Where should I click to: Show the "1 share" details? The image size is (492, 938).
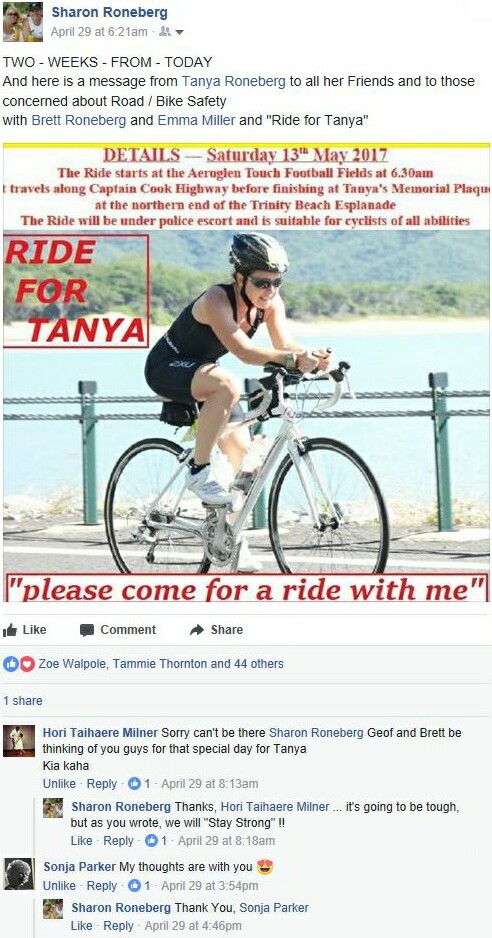pyautogui.click(x=23, y=701)
